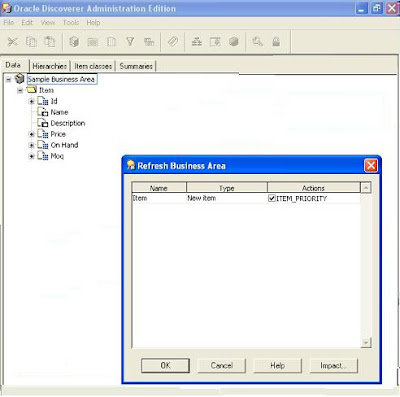Image resolution: width=400 pixels, height=397 pixels.
Task: Click the New Join toolbar icon
Action: (x=149, y=42)
